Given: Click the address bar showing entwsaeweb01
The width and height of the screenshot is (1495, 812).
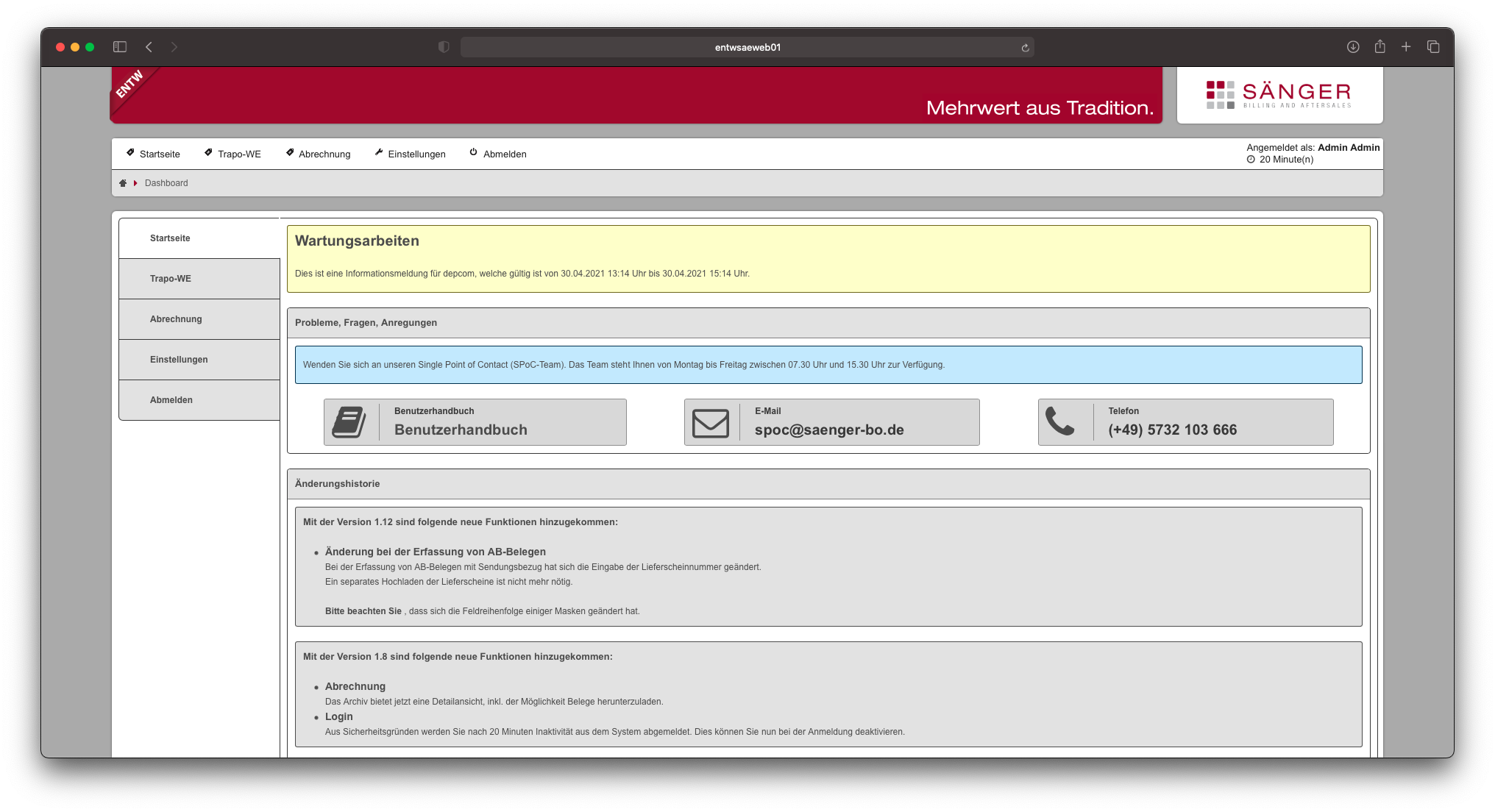Looking at the screenshot, I should [x=747, y=47].
